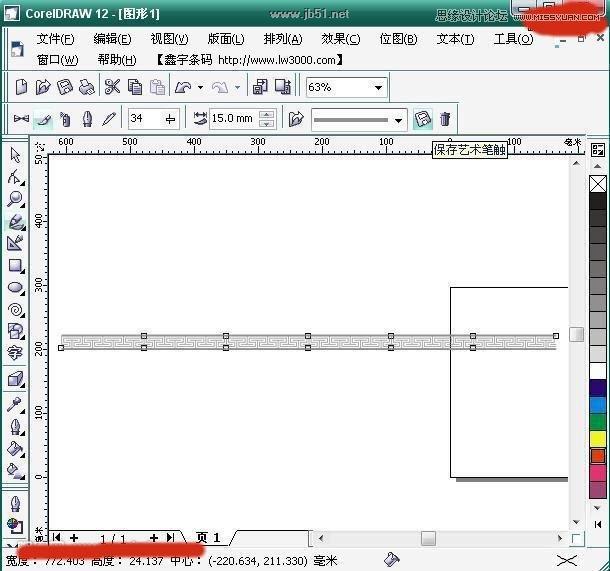Select the Smart drawing tool
The image size is (610, 571).
coord(15,243)
